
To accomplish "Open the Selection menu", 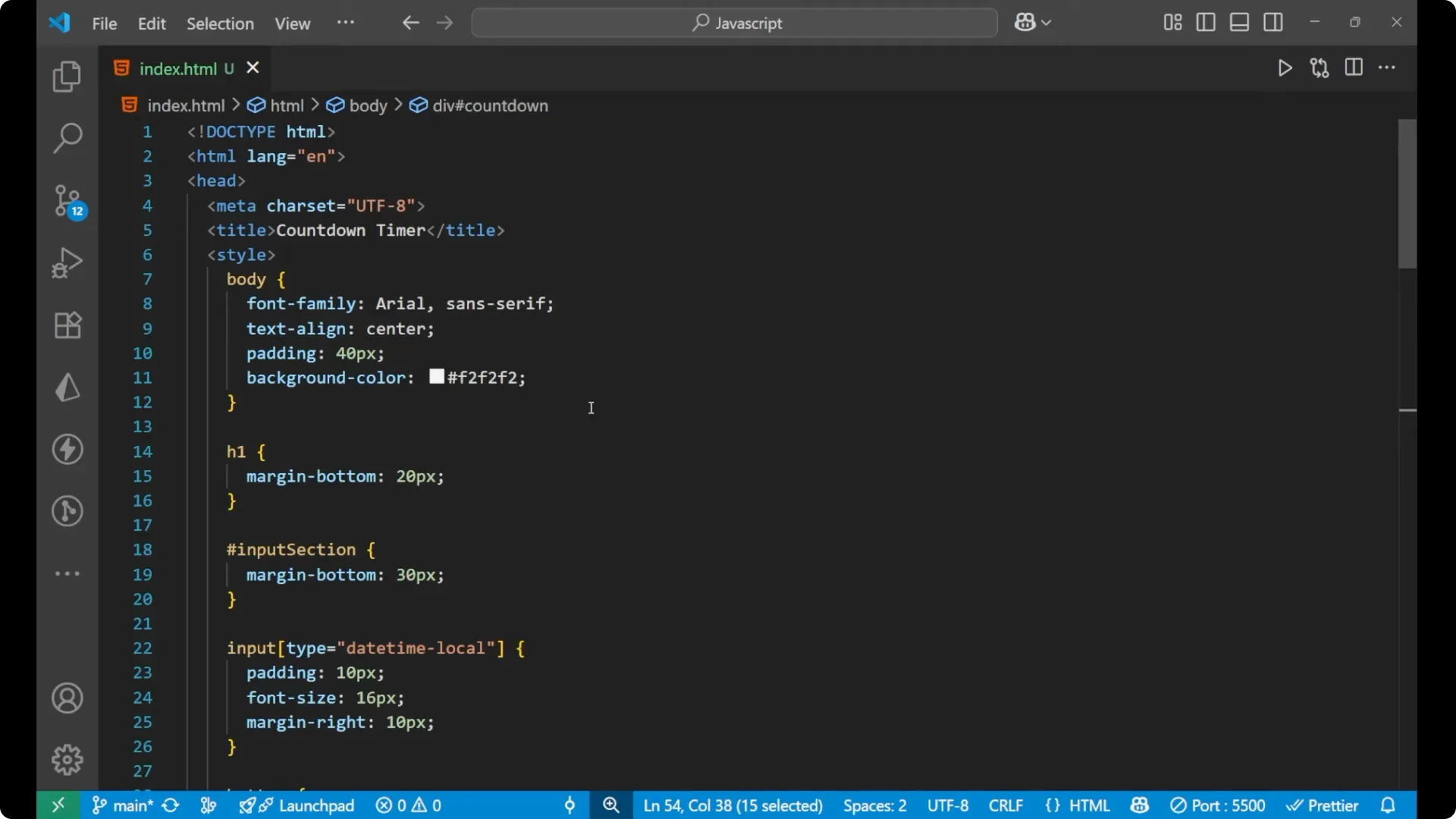I will (220, 24).
